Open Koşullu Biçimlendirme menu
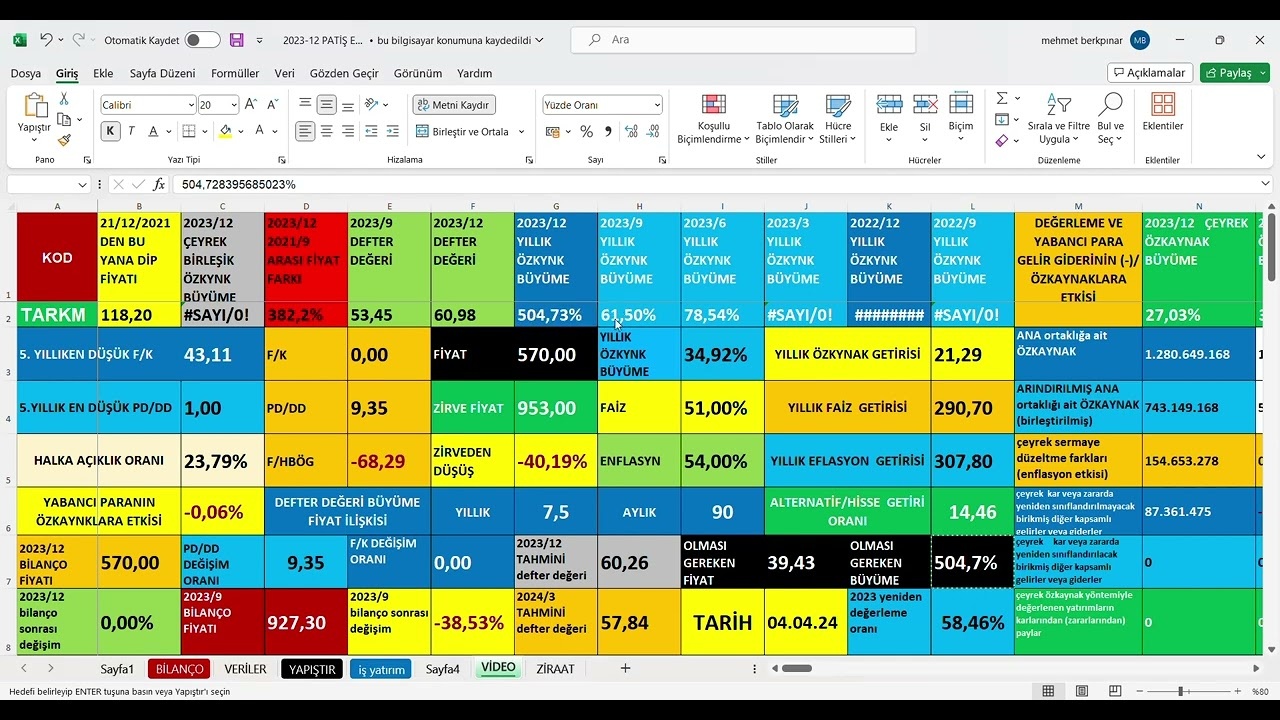This screenshot has width=1280, height=720. (x=714, y=119)
